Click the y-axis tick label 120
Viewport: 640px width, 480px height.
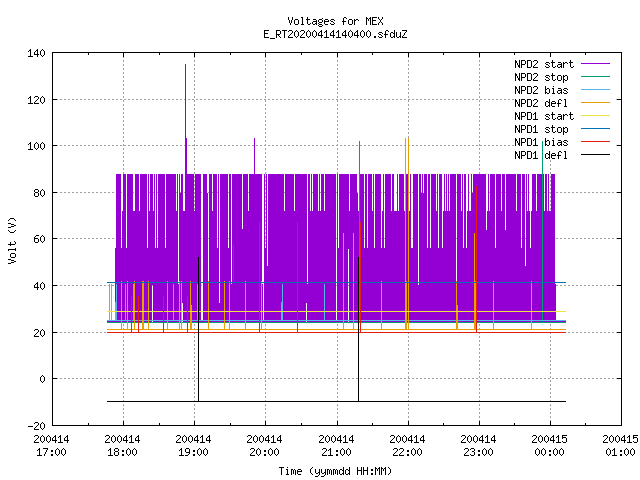tap(36, 100)
